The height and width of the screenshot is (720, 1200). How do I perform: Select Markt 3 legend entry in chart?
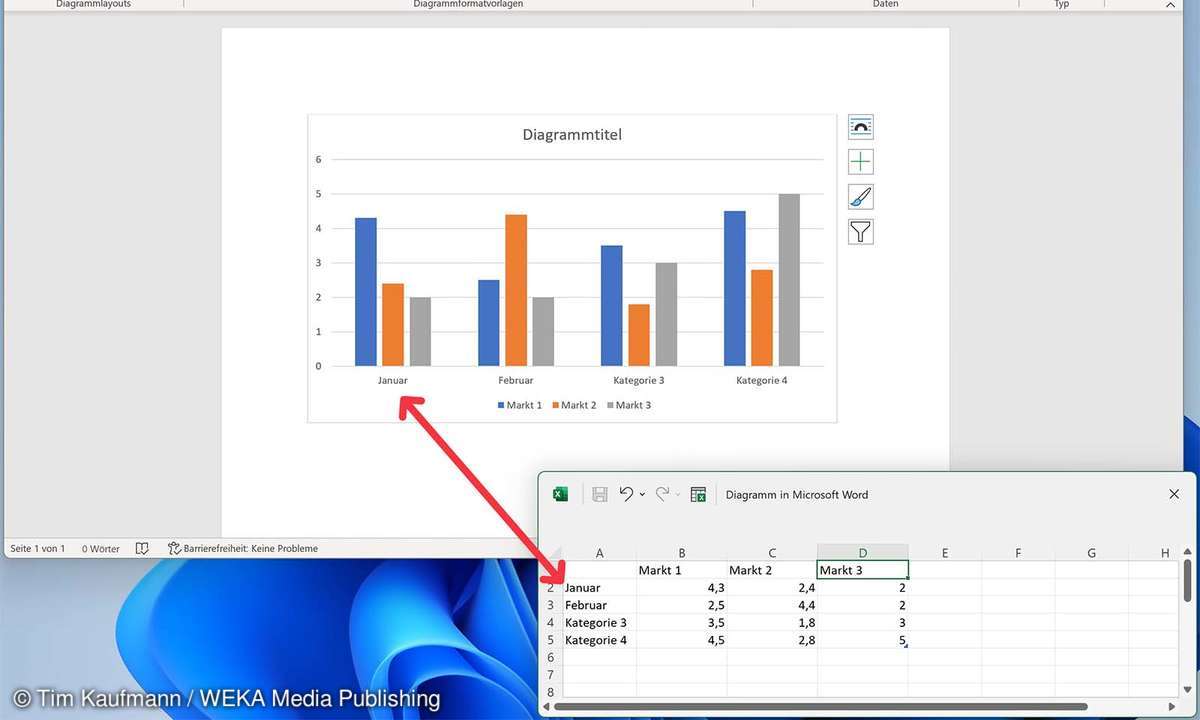(628, 405)
